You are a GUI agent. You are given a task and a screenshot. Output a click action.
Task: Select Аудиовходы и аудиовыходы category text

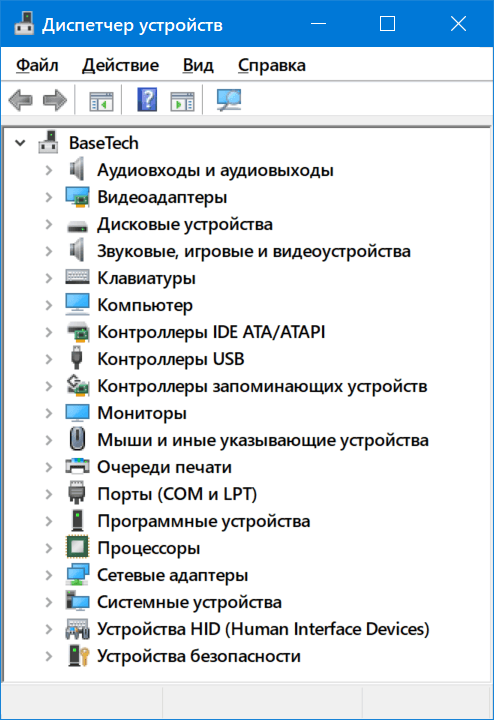pyautogui.click(x=215, y=170)
